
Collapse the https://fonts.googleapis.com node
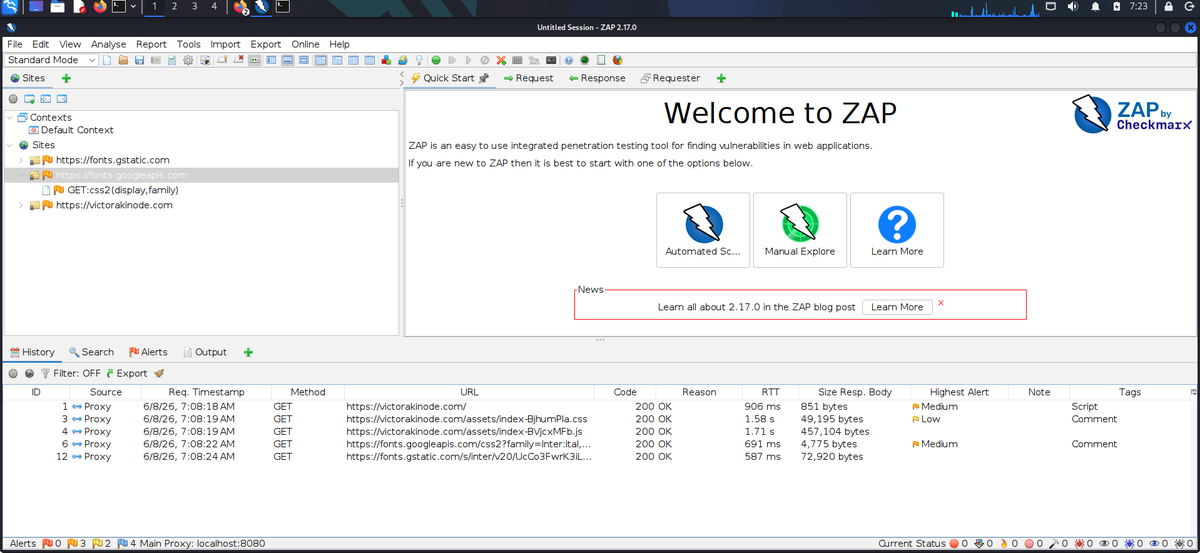coord(22,175)
